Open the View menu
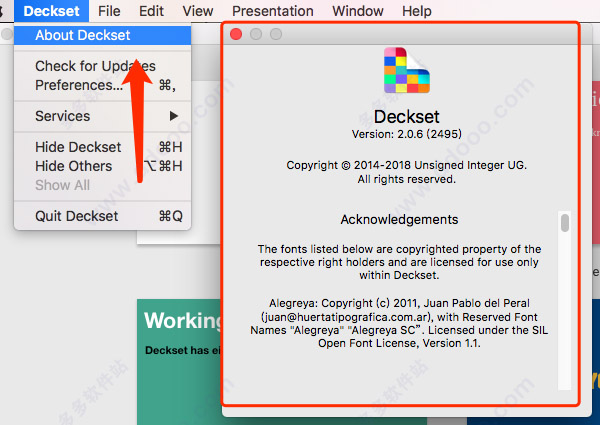 coord(198,11)
